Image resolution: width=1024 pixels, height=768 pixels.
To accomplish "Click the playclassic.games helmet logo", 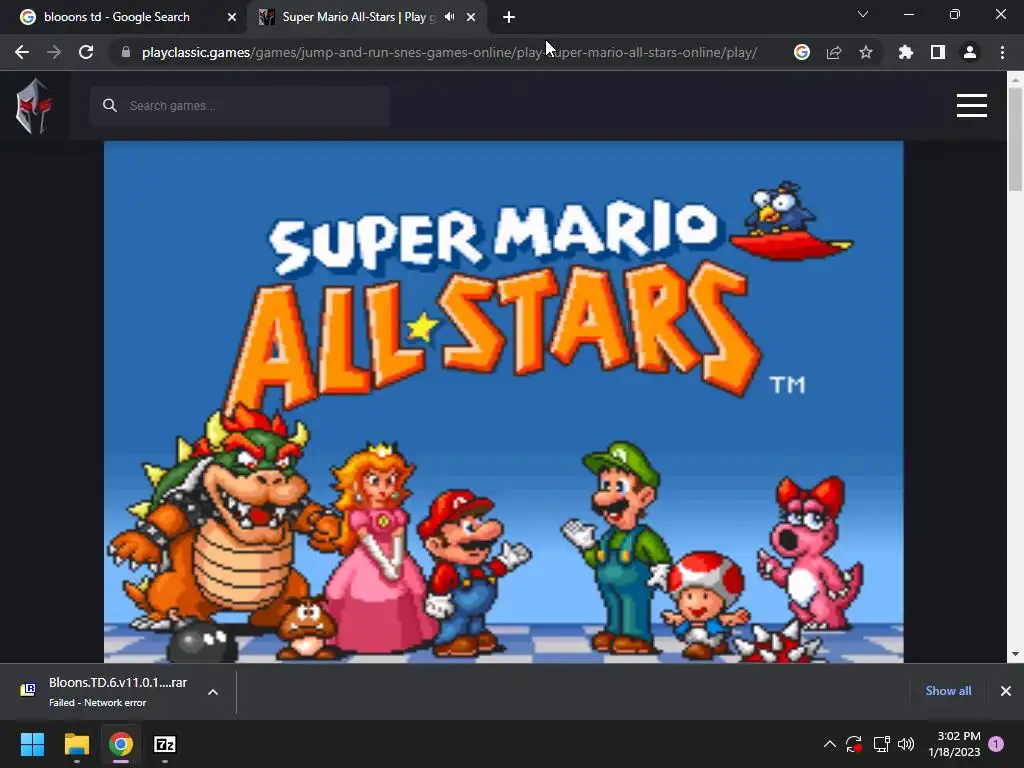I will [34, 106].
